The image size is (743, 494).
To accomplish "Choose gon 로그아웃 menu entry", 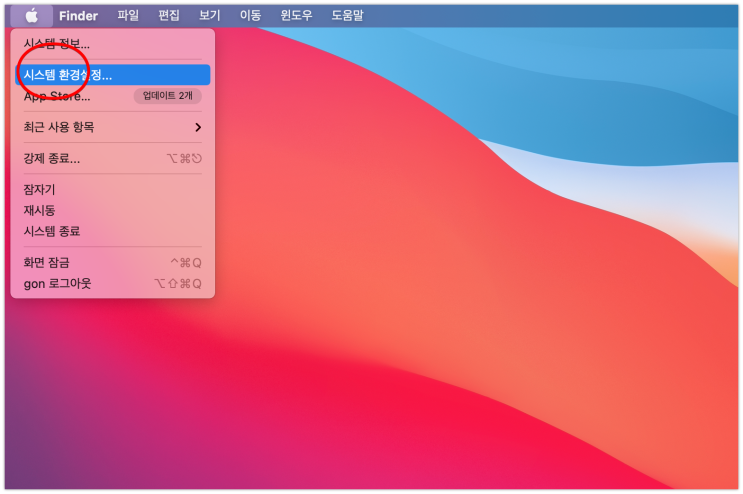I will (x=113, y=284).
